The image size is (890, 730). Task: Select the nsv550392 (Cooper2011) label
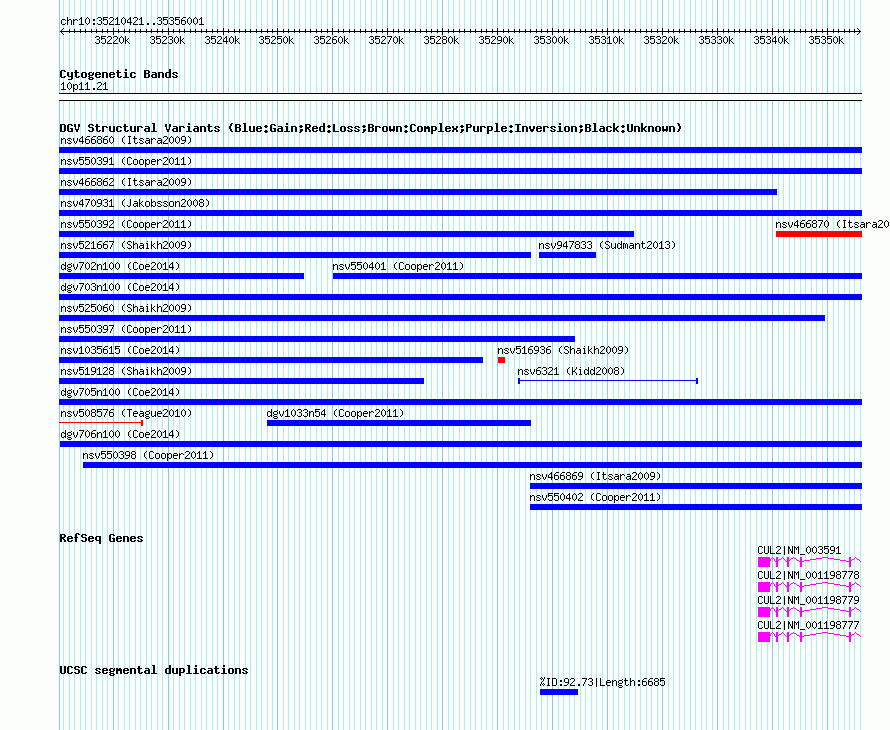126,224
